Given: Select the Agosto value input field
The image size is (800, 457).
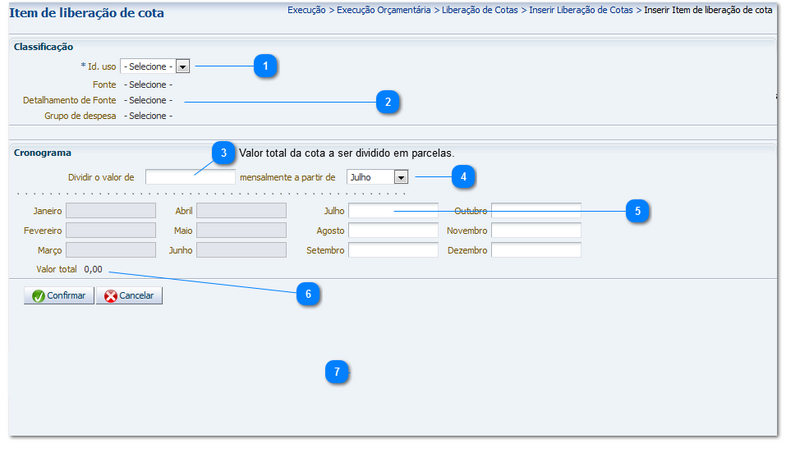Looking at the screenshot, I should pos(393,230).
